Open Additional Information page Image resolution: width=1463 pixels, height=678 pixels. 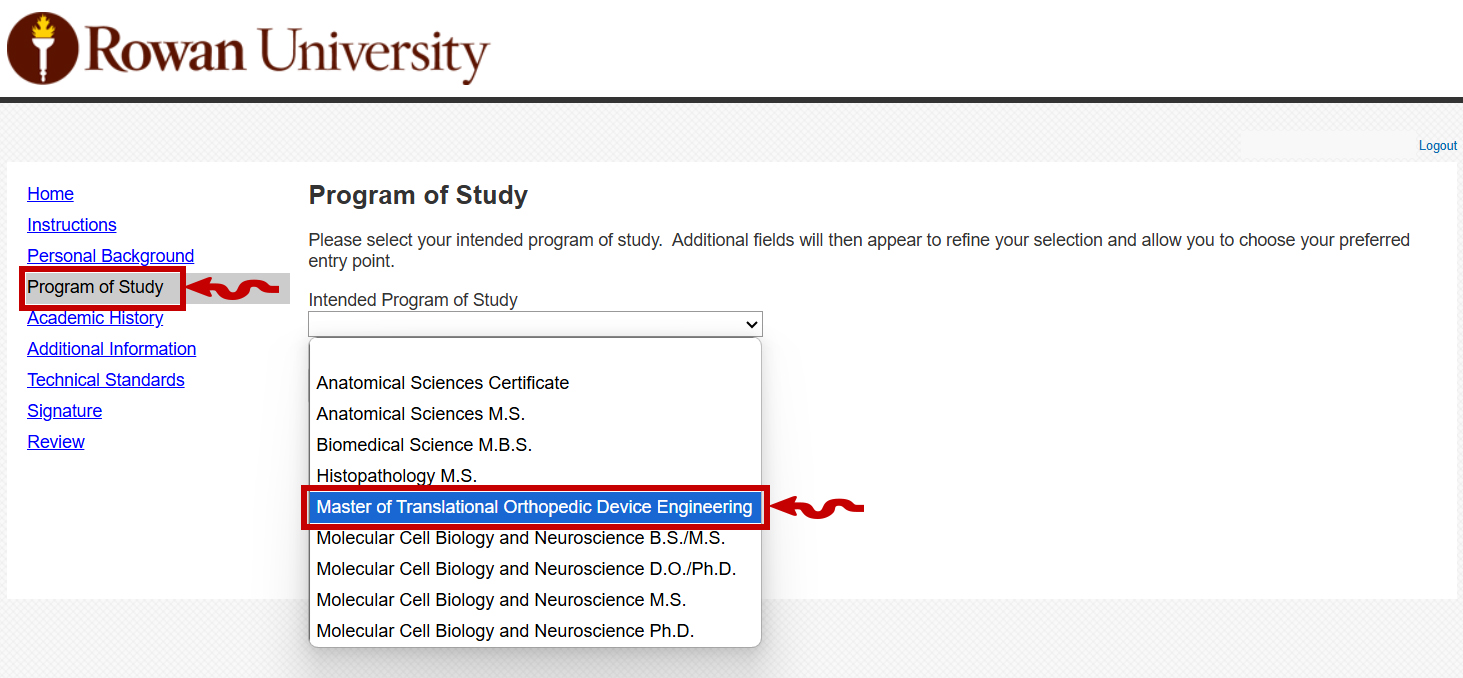click(x=112, y=349)
